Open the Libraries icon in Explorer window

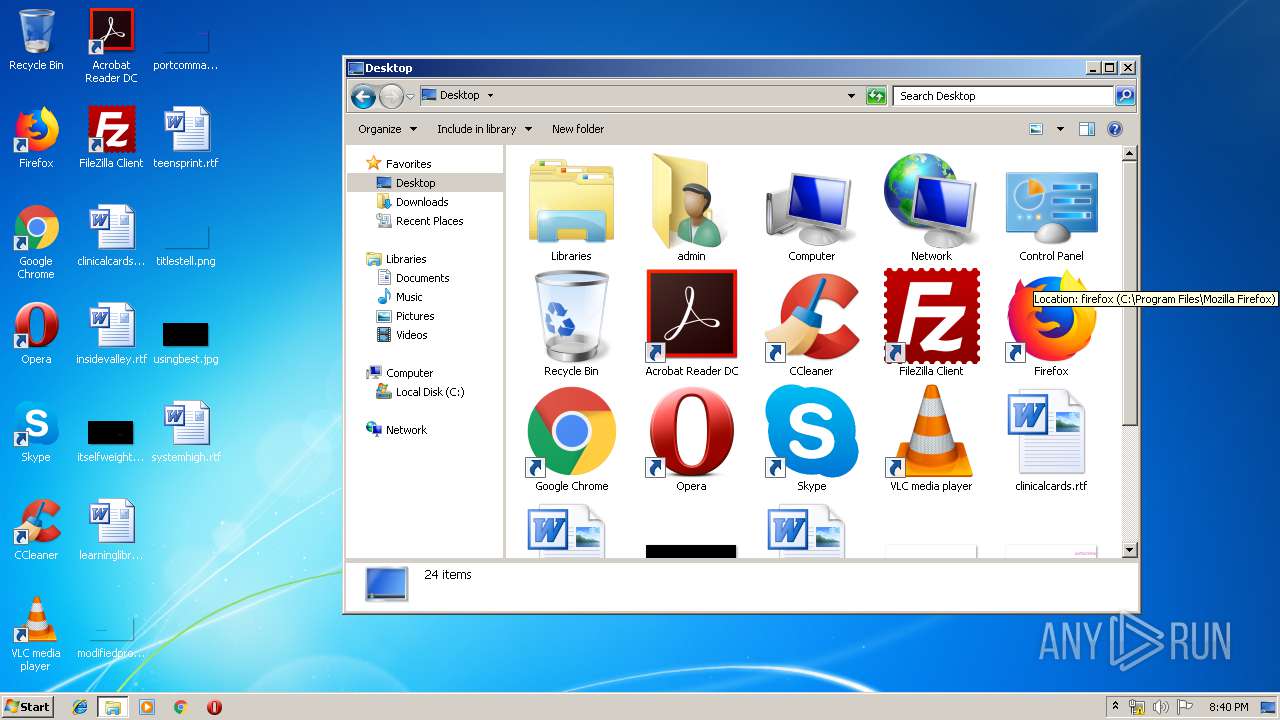pyautogui.click(x=571, y=208)
